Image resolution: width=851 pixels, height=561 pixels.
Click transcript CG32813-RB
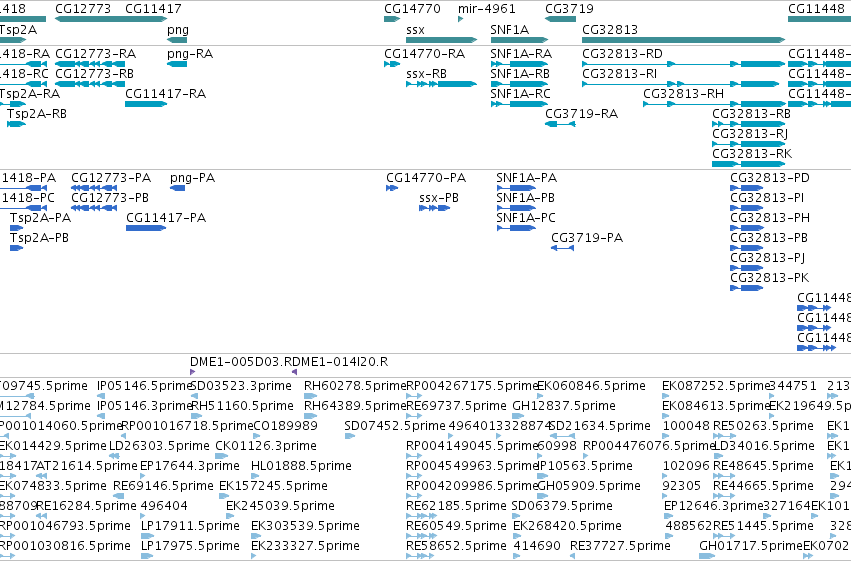click(752, 114)
